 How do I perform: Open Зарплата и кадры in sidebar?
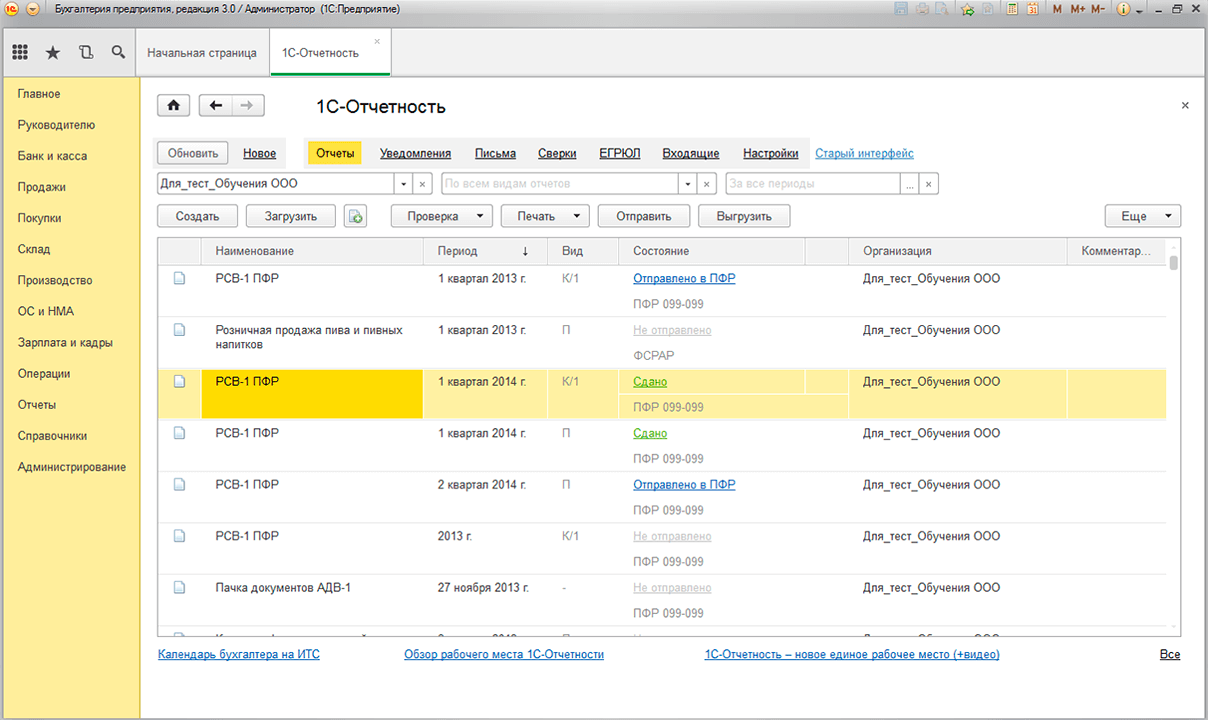coord(65,342)
